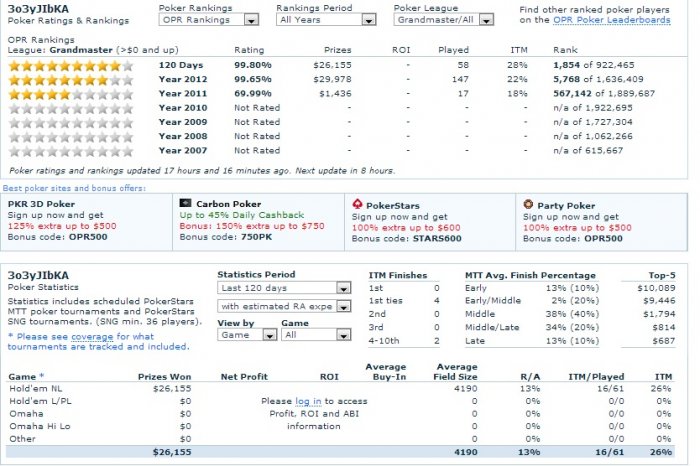Open the PokerStars offer title
The image size is (700, 466).
pos(392,206)
